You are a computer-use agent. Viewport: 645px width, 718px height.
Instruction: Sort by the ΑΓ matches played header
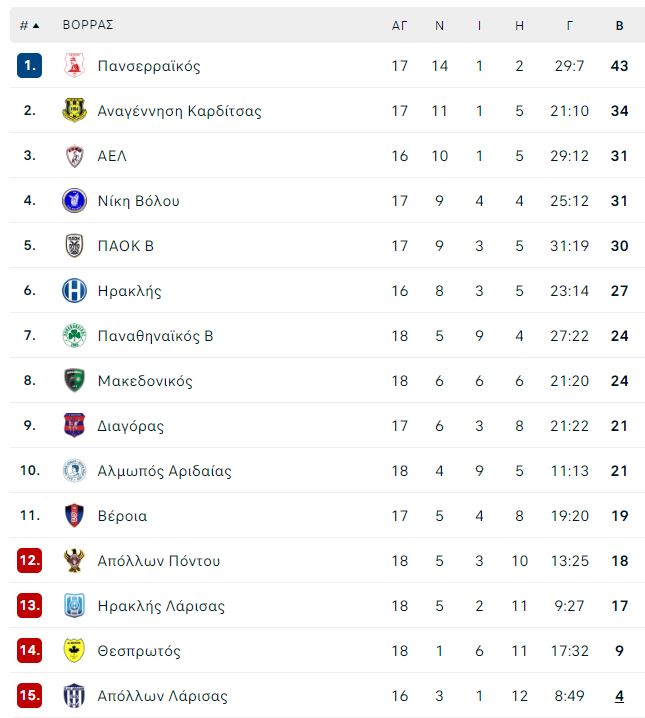399,26
